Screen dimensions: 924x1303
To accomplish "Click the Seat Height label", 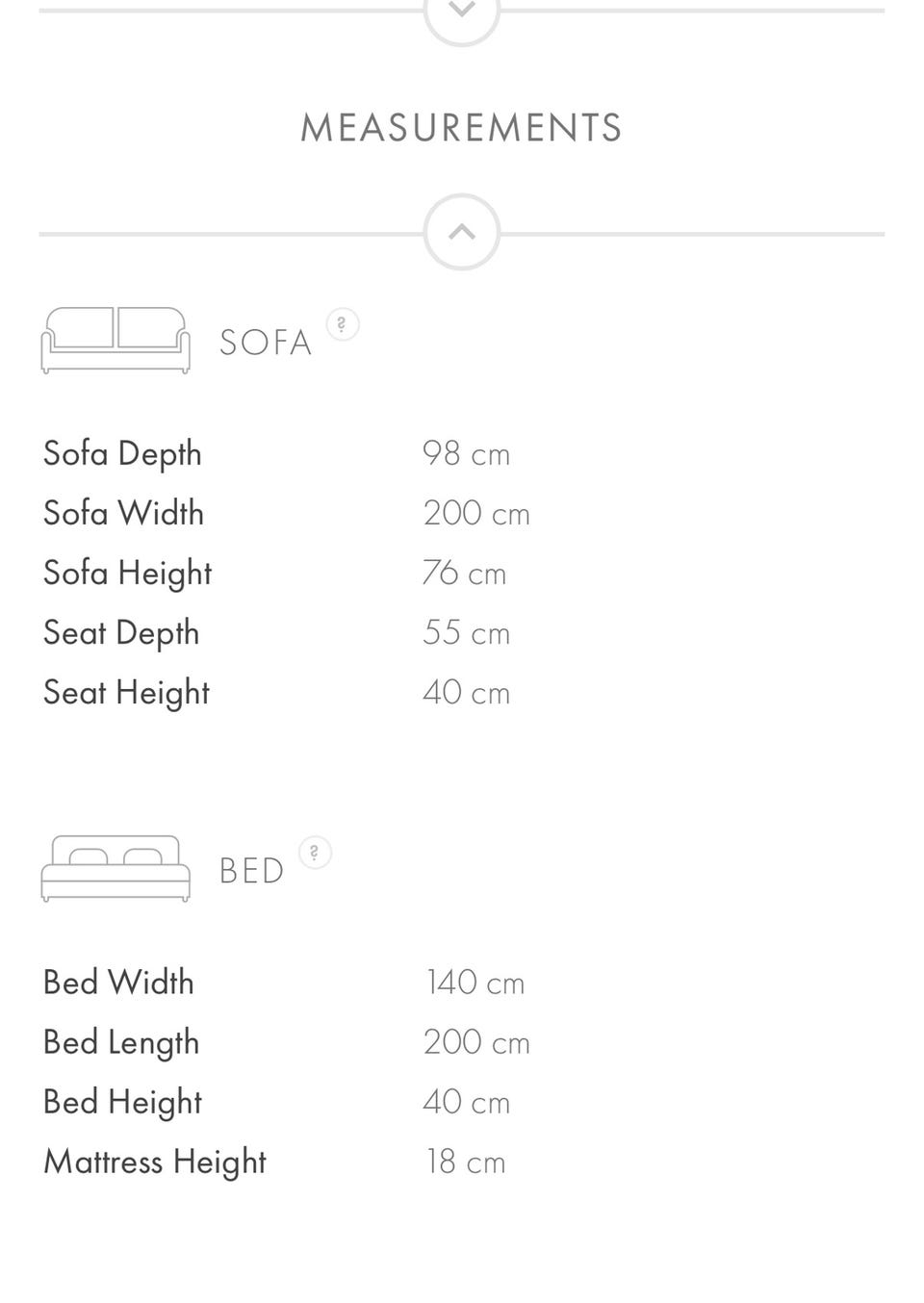I will pyautogui.click(x=126, y=693).
